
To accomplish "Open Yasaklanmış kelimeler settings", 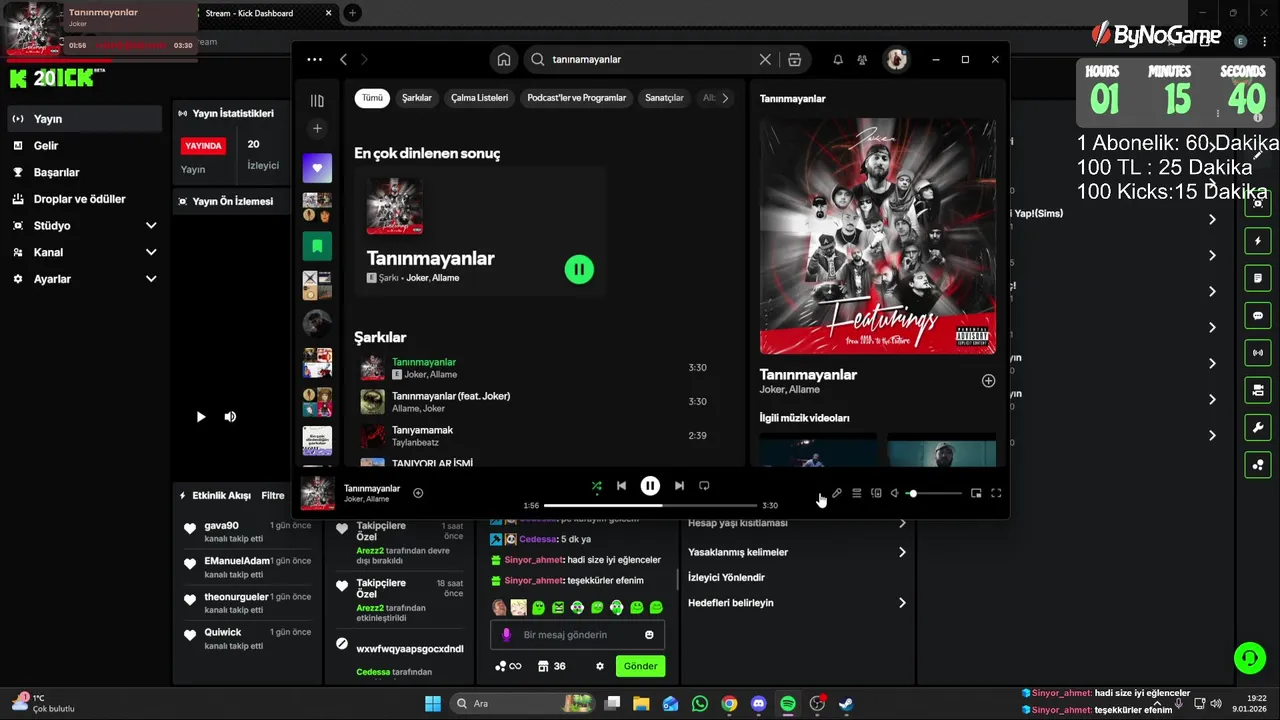I will [x=798, y=552].
